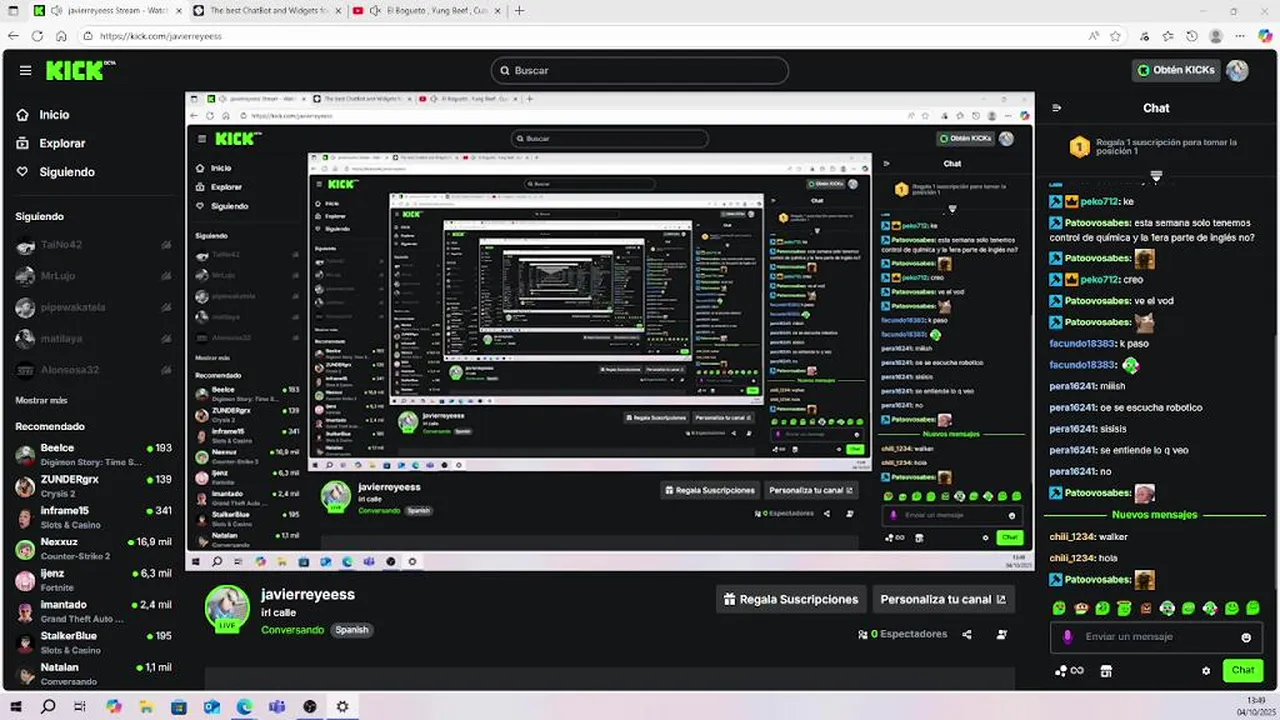Click the Obtén KICKs button
This screenshot has width=1280, height=720.
tap(1176, 70)
